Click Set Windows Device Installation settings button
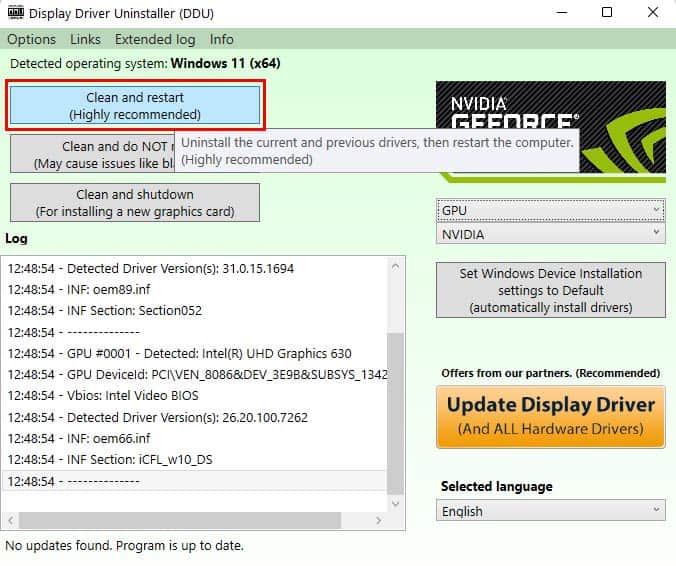The image size is (676, 566). 551,290
